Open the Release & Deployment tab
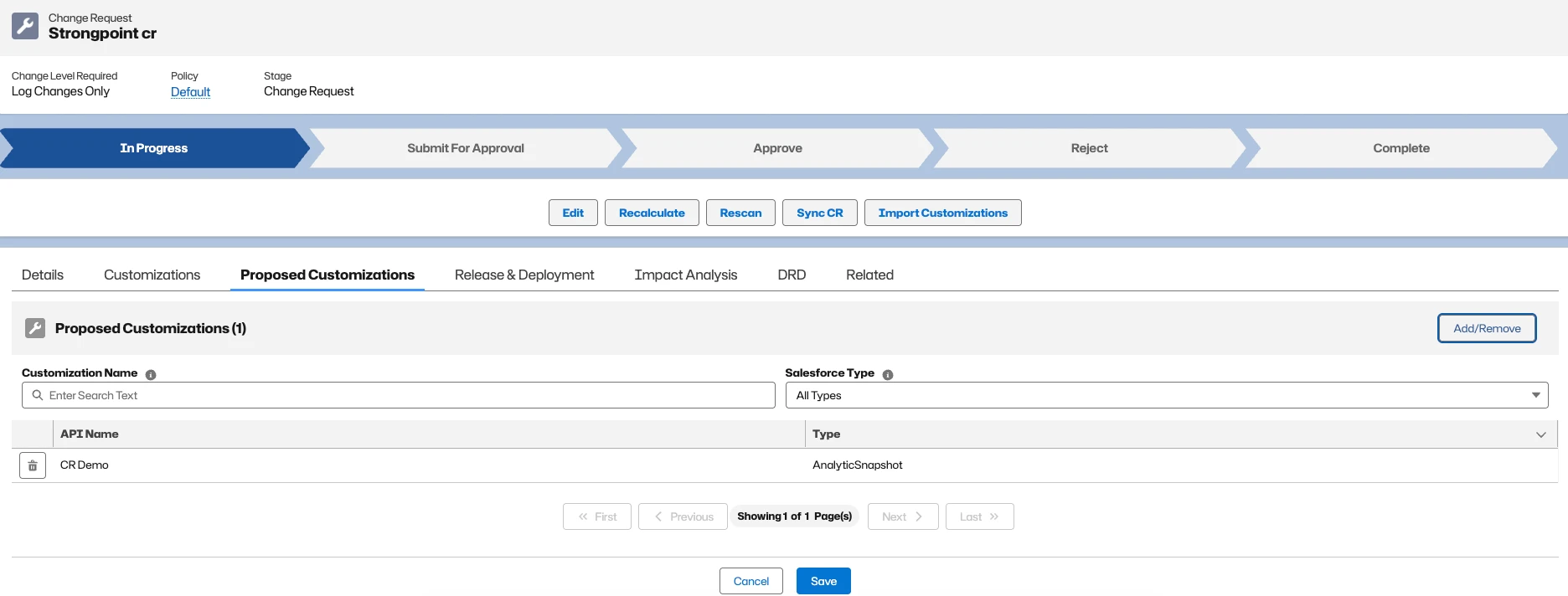The width and height of the screenshot is (1568, 596). (524, 275)
